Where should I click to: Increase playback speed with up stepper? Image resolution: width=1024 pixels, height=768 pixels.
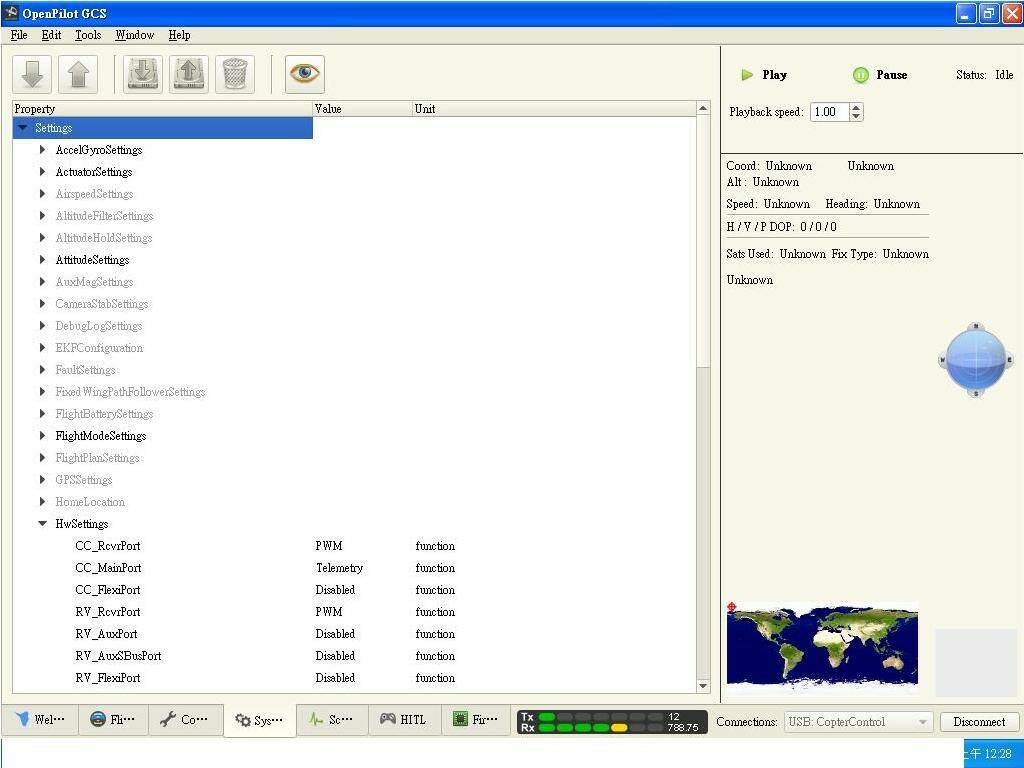pos(856,108)
